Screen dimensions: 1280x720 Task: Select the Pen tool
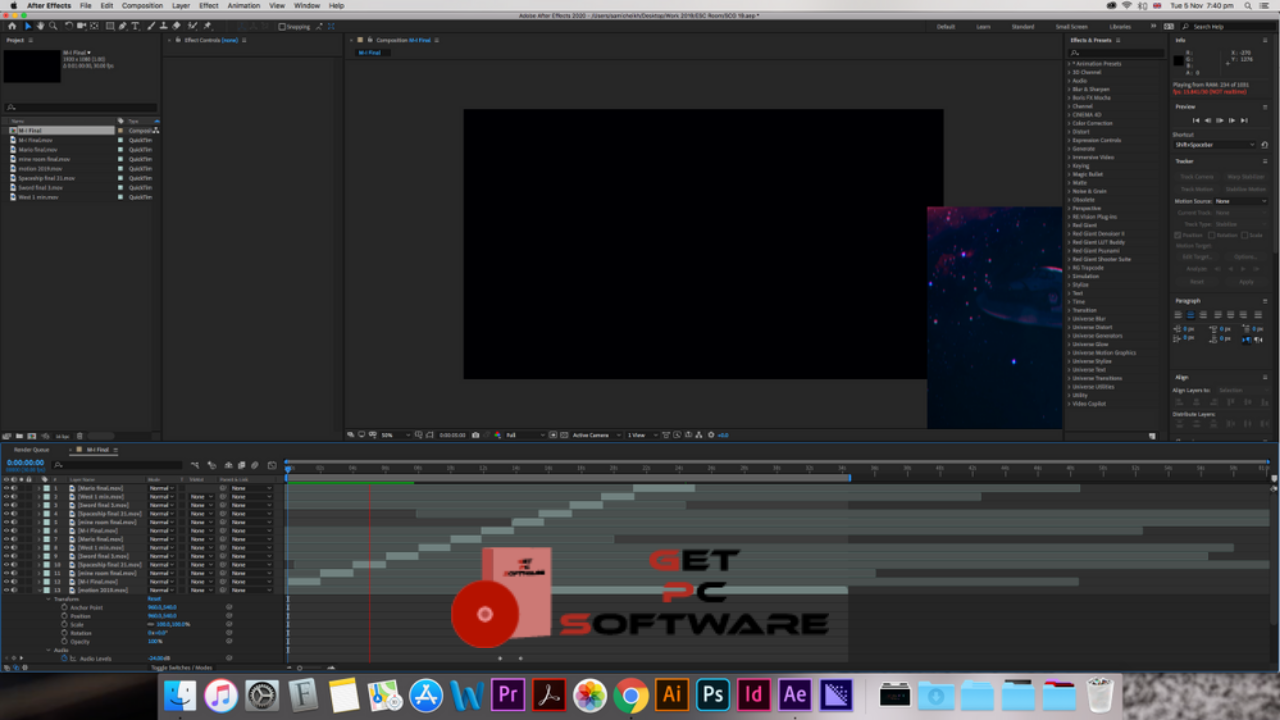coord(122,26)
